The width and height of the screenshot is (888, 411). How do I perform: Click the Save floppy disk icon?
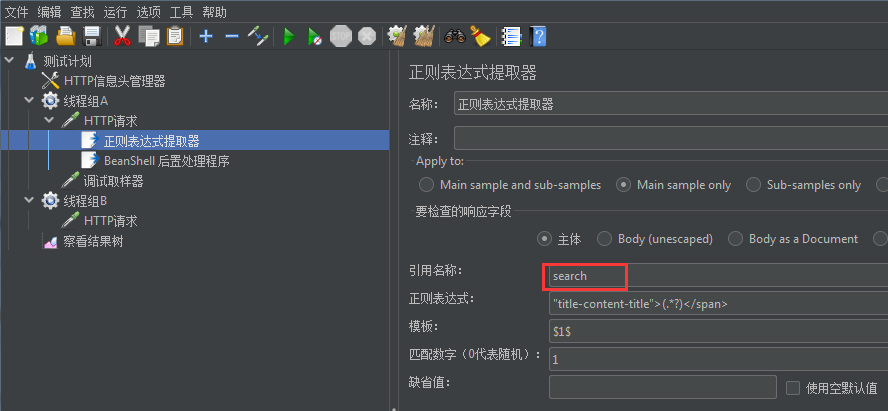click(92, 37)
